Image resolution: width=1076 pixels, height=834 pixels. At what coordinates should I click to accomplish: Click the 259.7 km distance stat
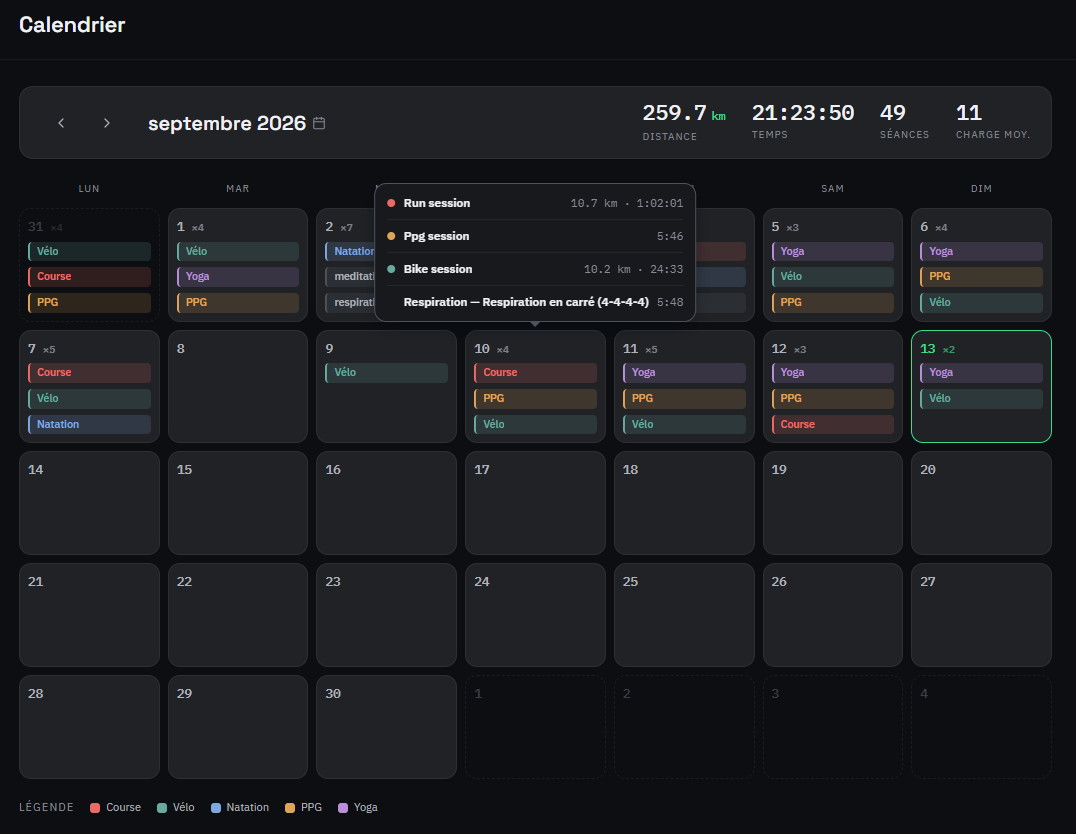click(x=684, y=121)
